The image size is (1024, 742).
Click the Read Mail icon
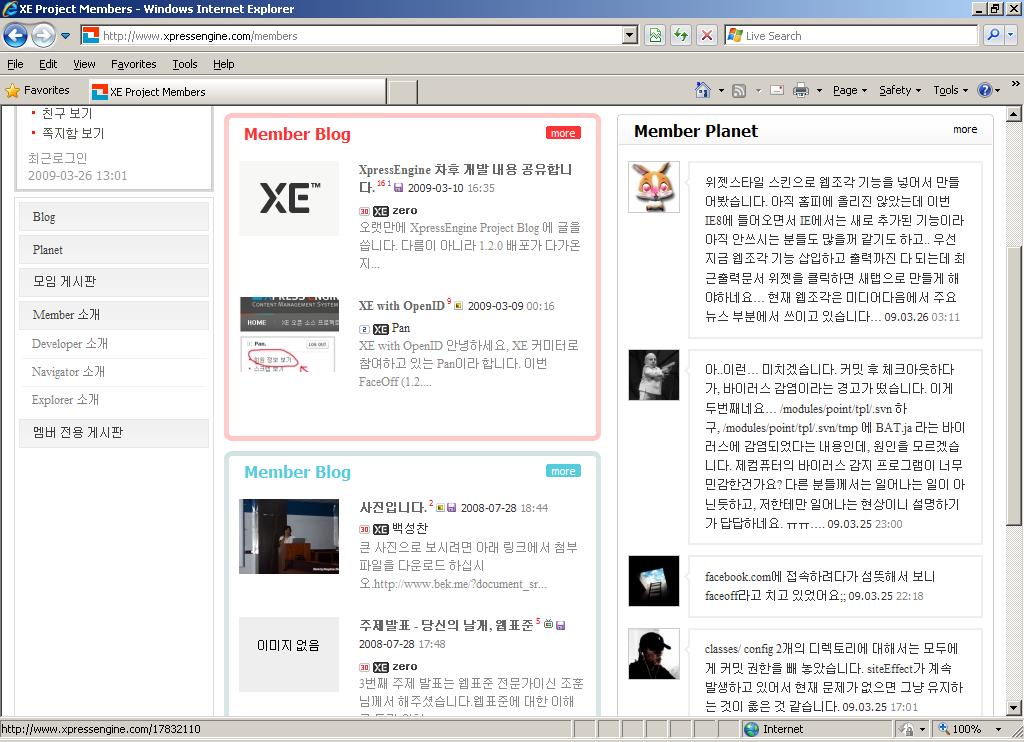[776, 90]
